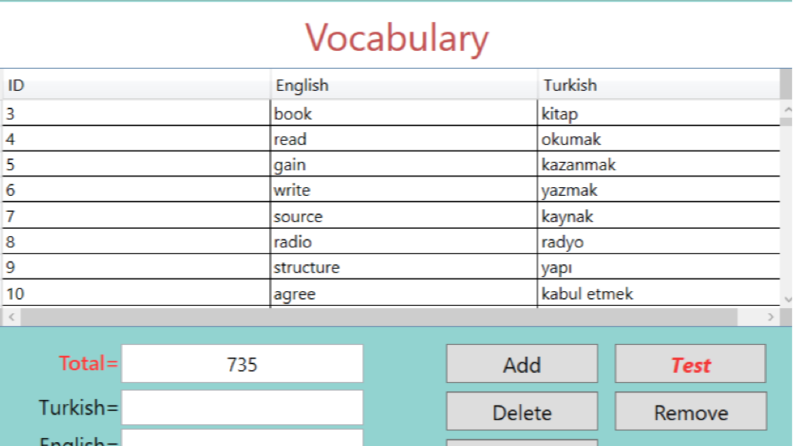Sort by the Turkish column header

tap(658, 85)
